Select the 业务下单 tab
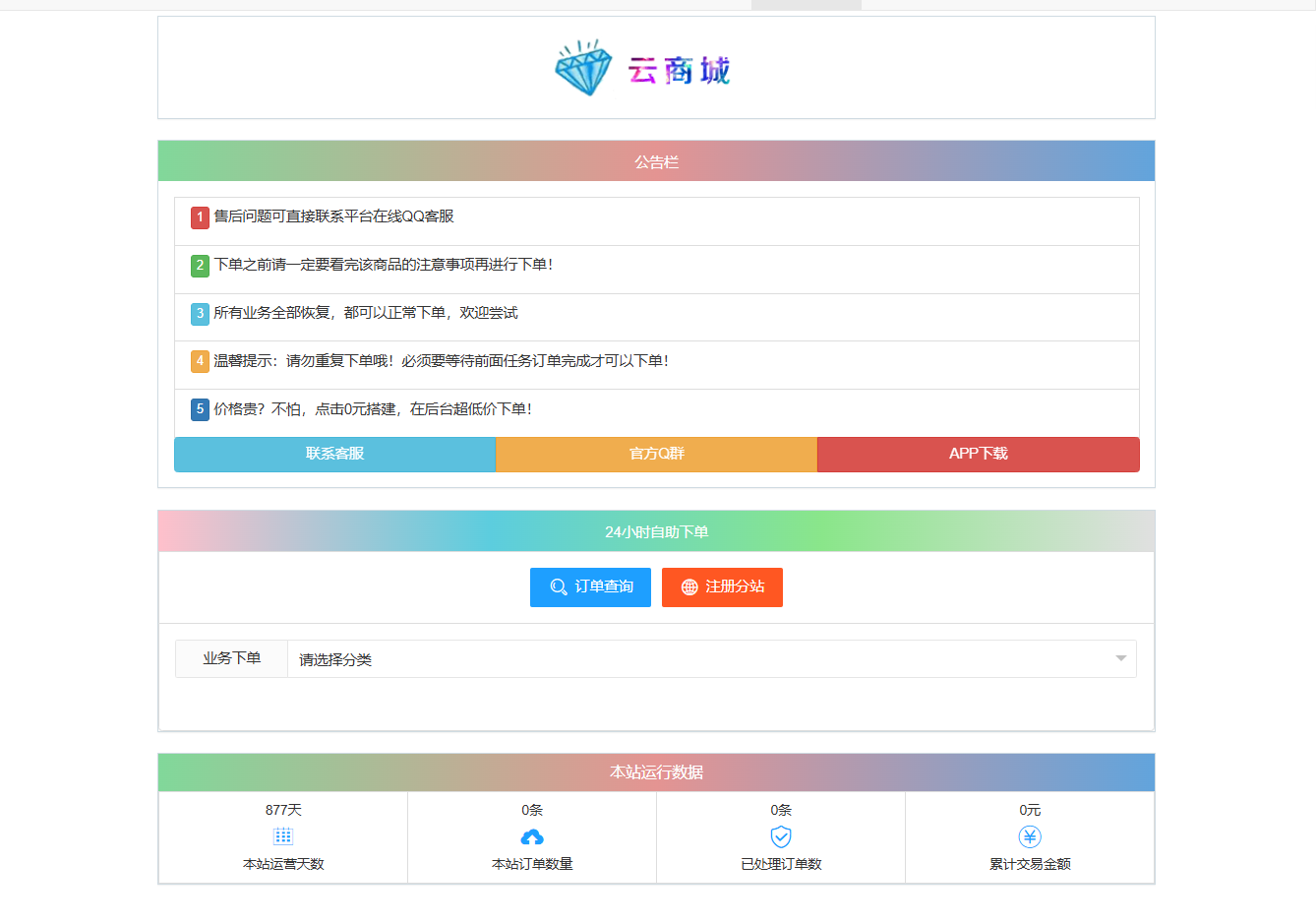Viewport: 1316px width, 924px height. tap(230, 658)
